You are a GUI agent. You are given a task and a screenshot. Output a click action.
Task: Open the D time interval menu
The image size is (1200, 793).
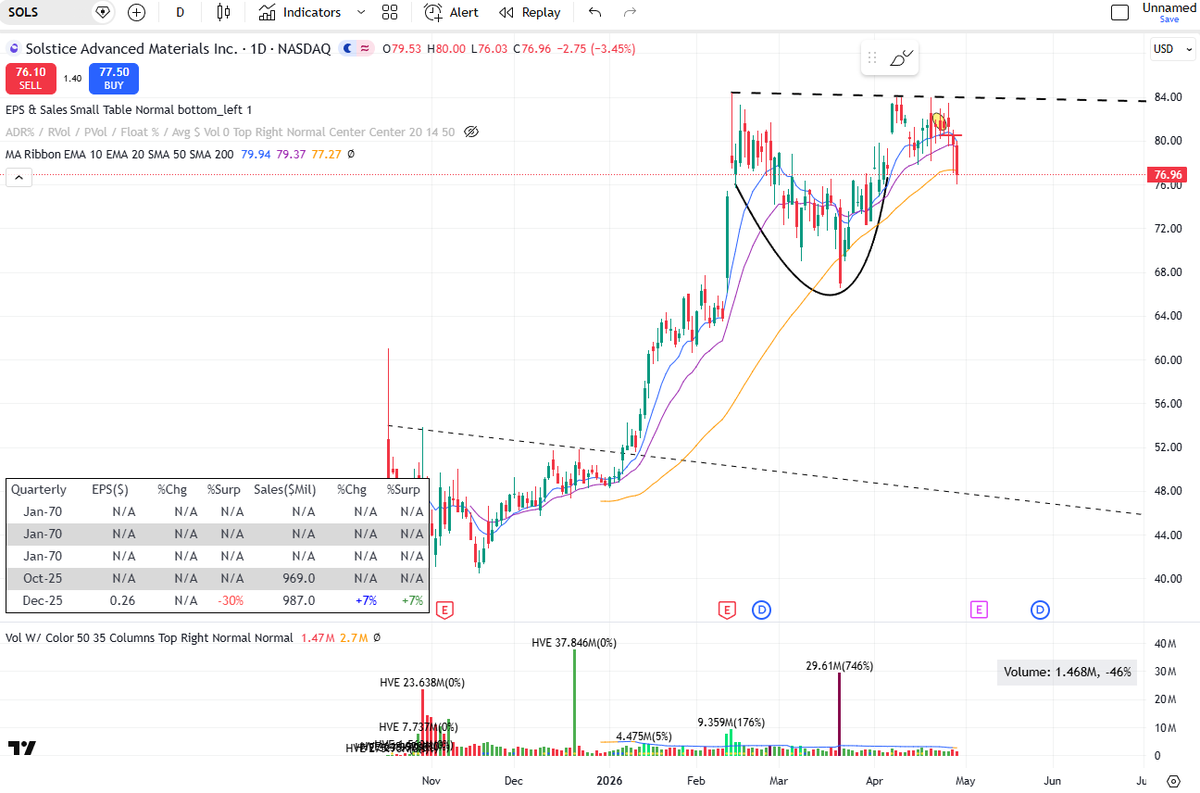point(180,12)
